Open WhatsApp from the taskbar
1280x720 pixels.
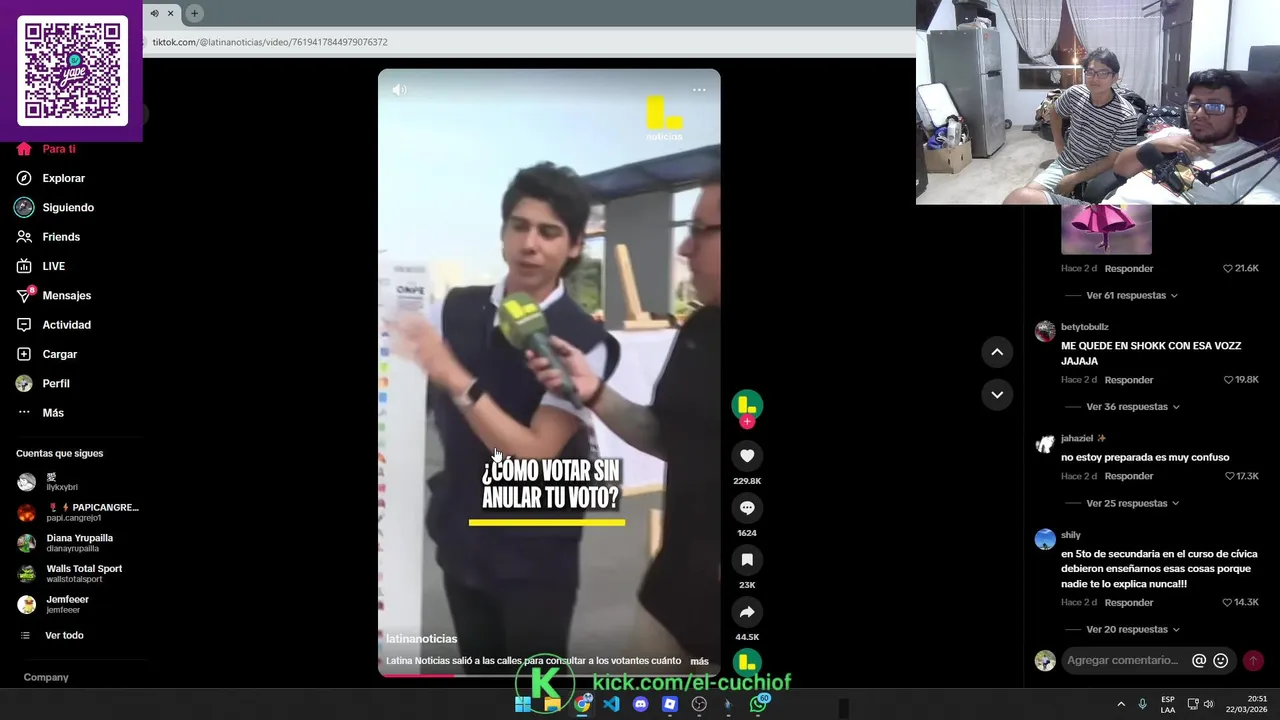[x=759, y=704]
